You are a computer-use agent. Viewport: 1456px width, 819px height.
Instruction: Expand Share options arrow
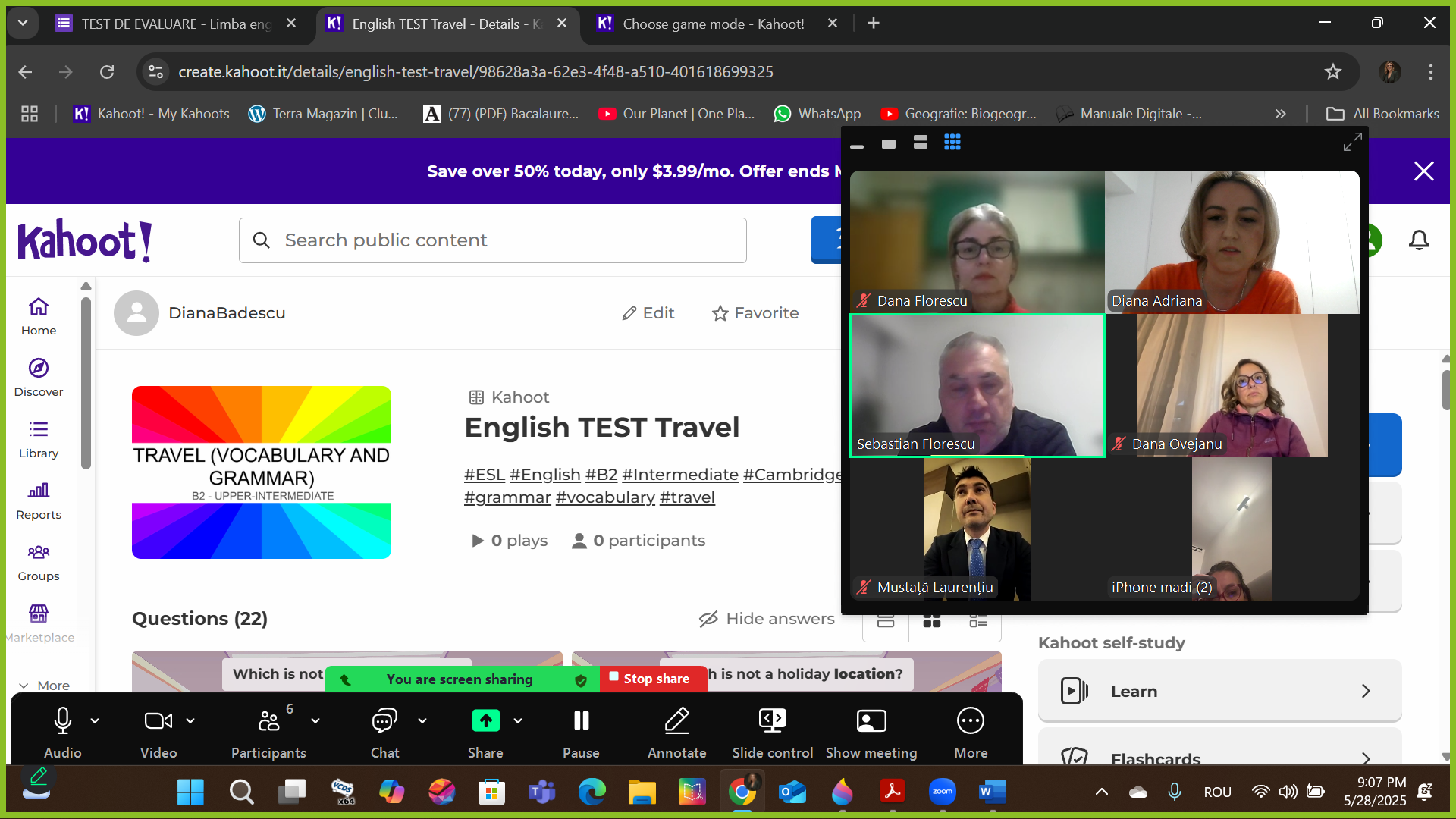click(518, 720)
